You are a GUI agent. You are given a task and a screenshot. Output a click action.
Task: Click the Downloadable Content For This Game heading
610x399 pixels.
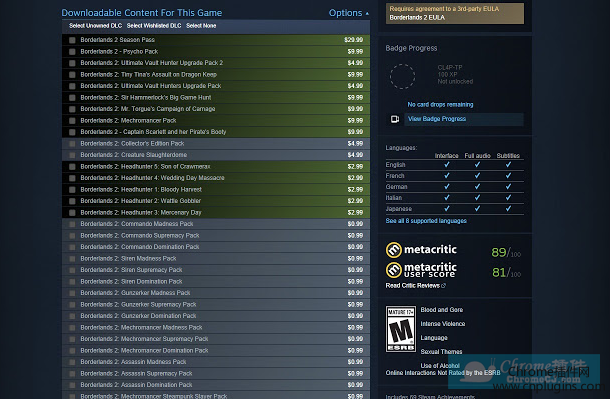click(x=142, y=13)
